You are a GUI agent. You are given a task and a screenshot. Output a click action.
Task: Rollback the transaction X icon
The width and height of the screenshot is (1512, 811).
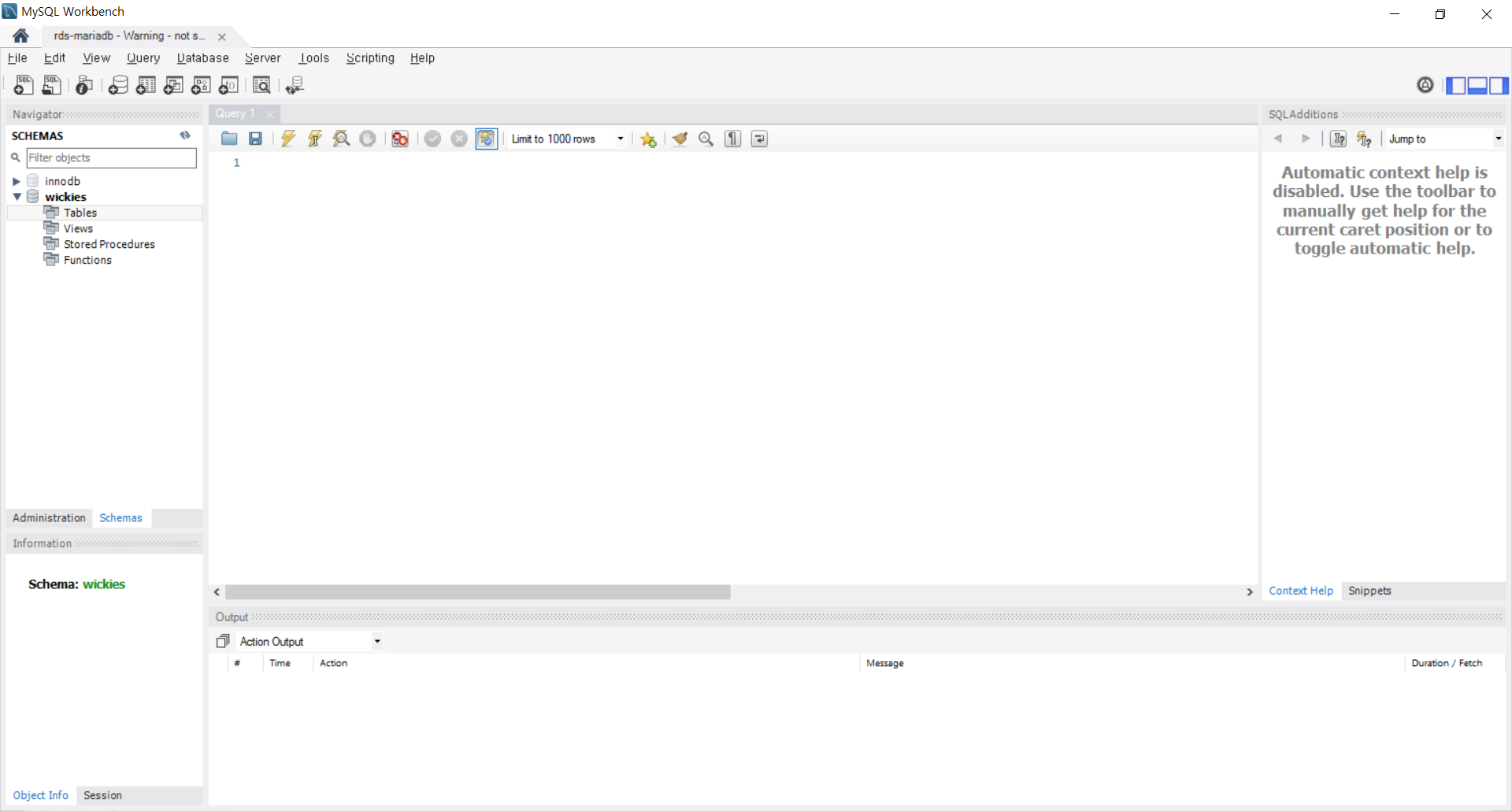pos(459,139)
